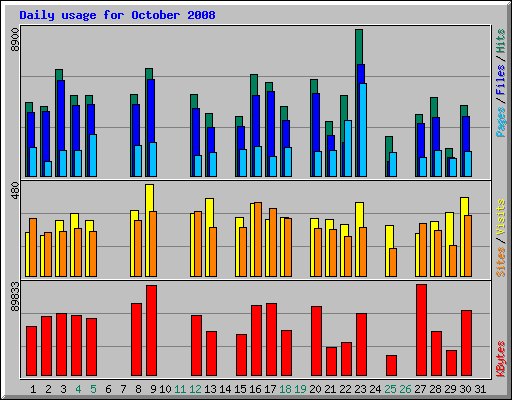Select day label 20 on the x-axis
This screenshot has width=512, height=400.
[x=315, y=389]
